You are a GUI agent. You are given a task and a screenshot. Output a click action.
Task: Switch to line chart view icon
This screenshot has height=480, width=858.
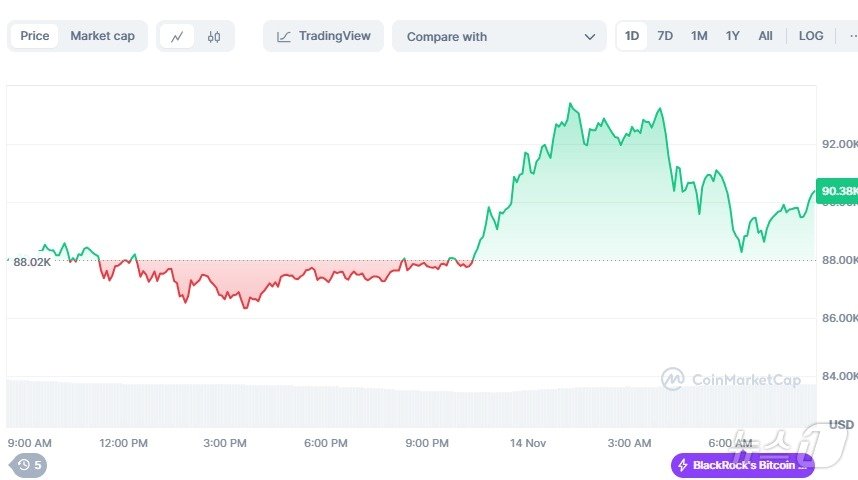(177, 36)
